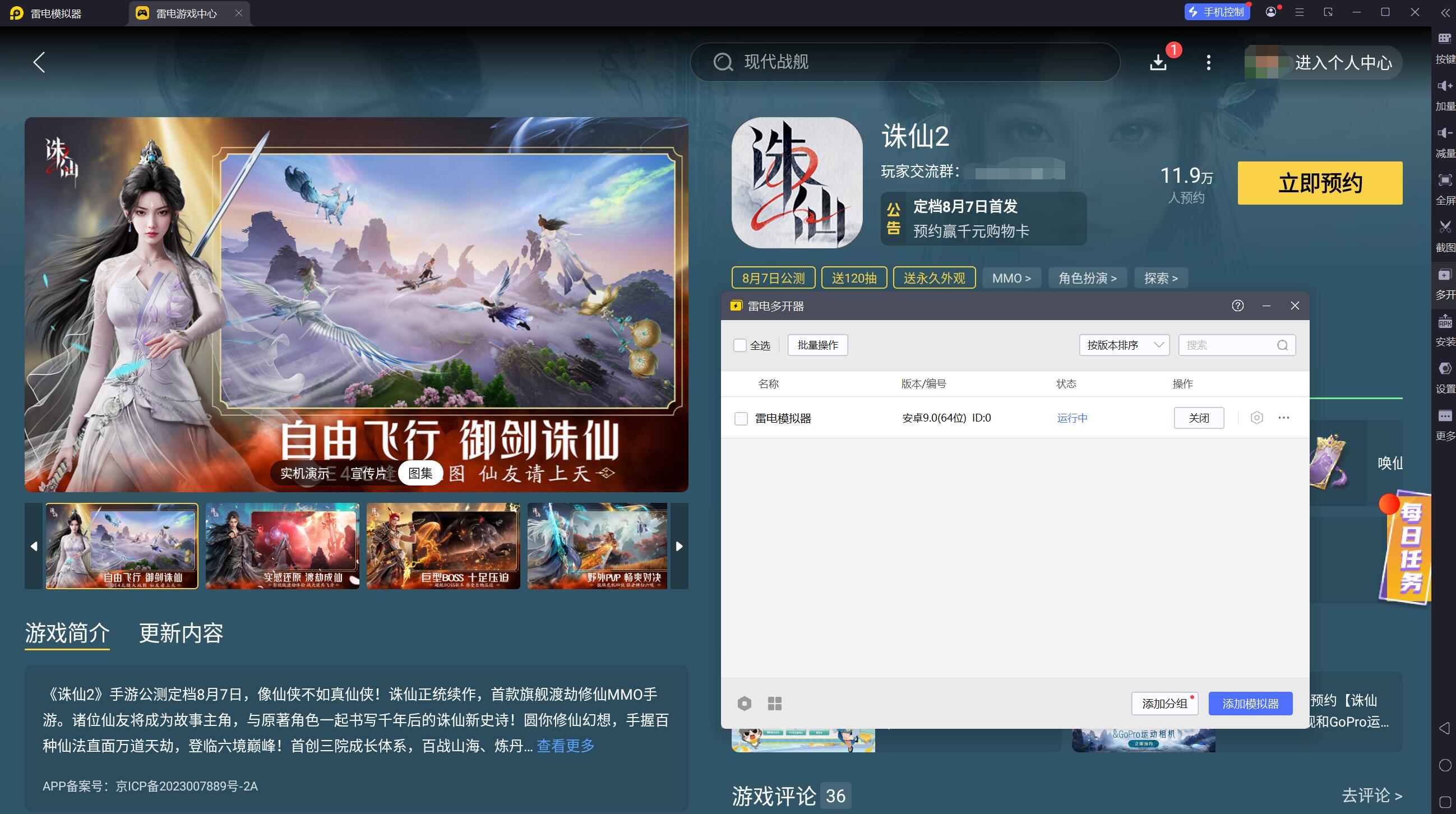This screenshot has height=814, width=1456.
Task: Select the 游戏简介 tab
Action: pyautogui.click(x=67, y=633)
